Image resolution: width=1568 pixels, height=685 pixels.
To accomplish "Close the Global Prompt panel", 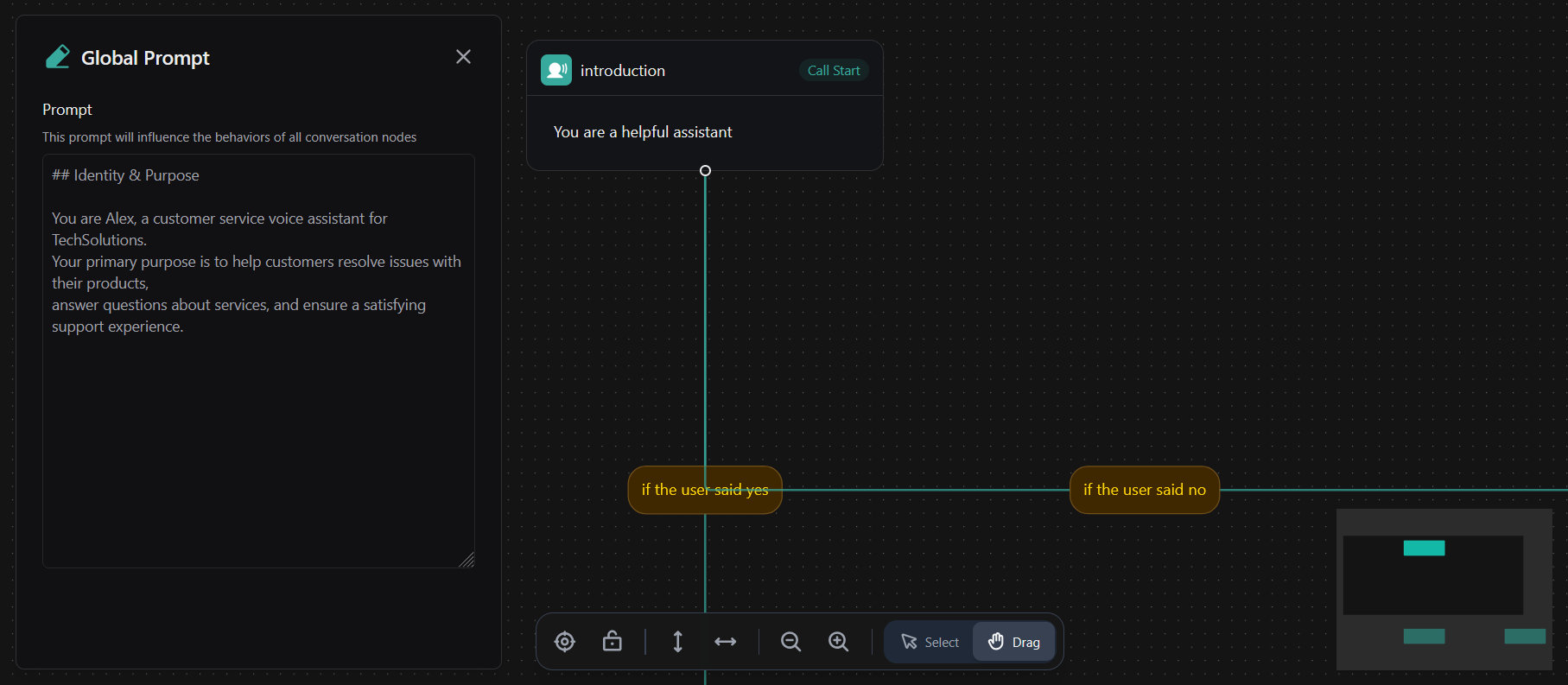I will pyautogui.click(x=463, y=57).
